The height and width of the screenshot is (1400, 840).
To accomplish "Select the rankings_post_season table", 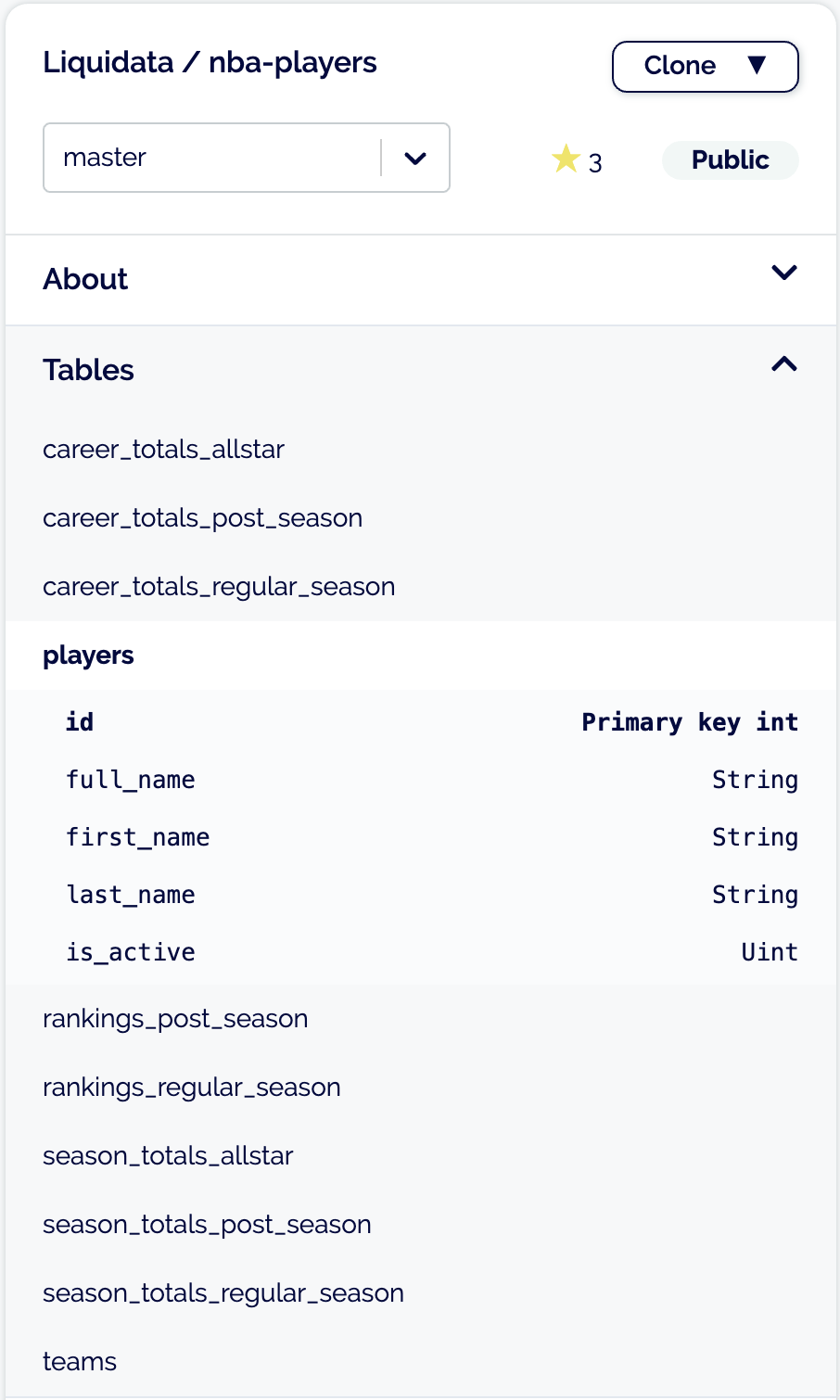I will click(x=175, y=1019).
